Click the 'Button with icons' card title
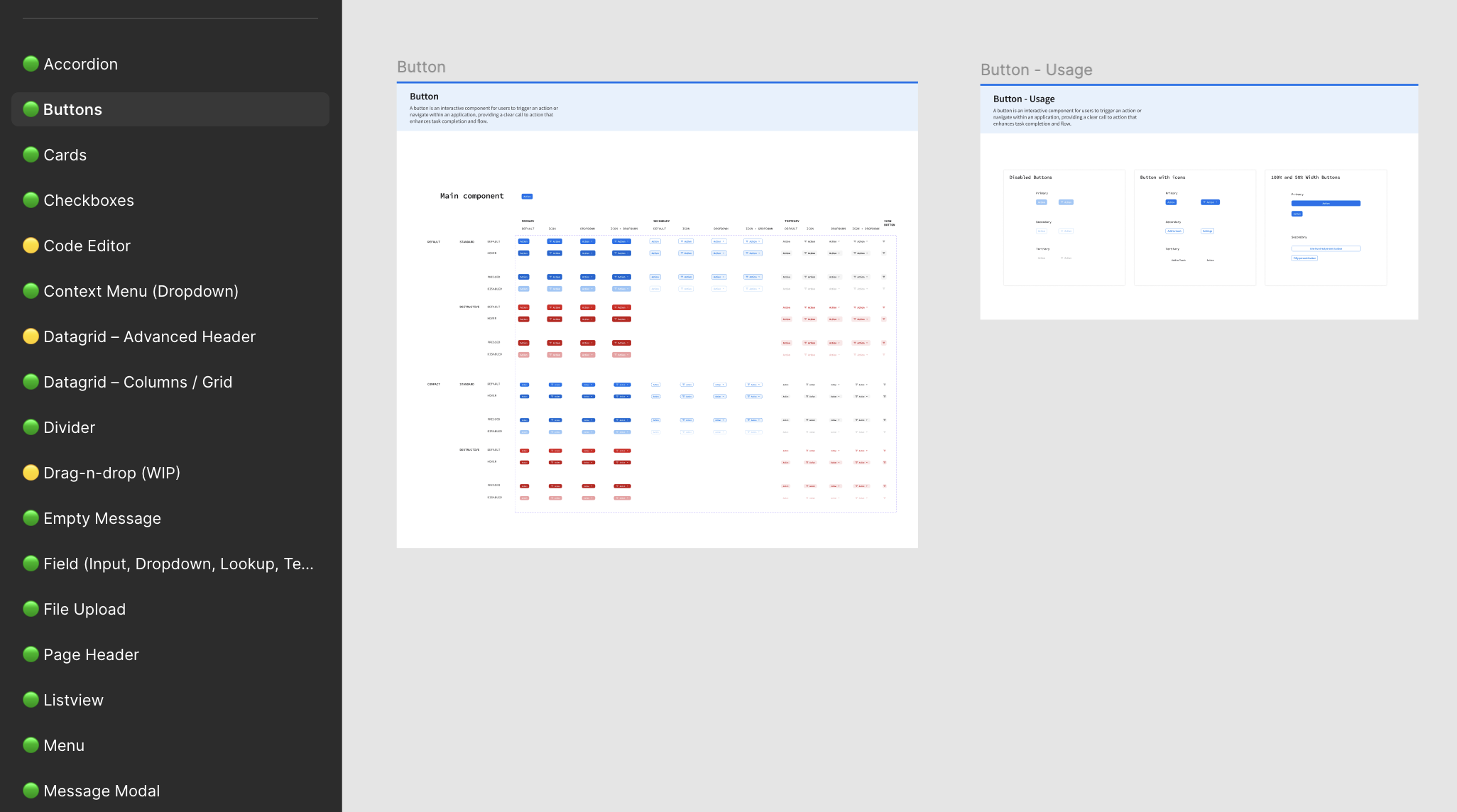1457x812 pixels. pos(1162,177)
